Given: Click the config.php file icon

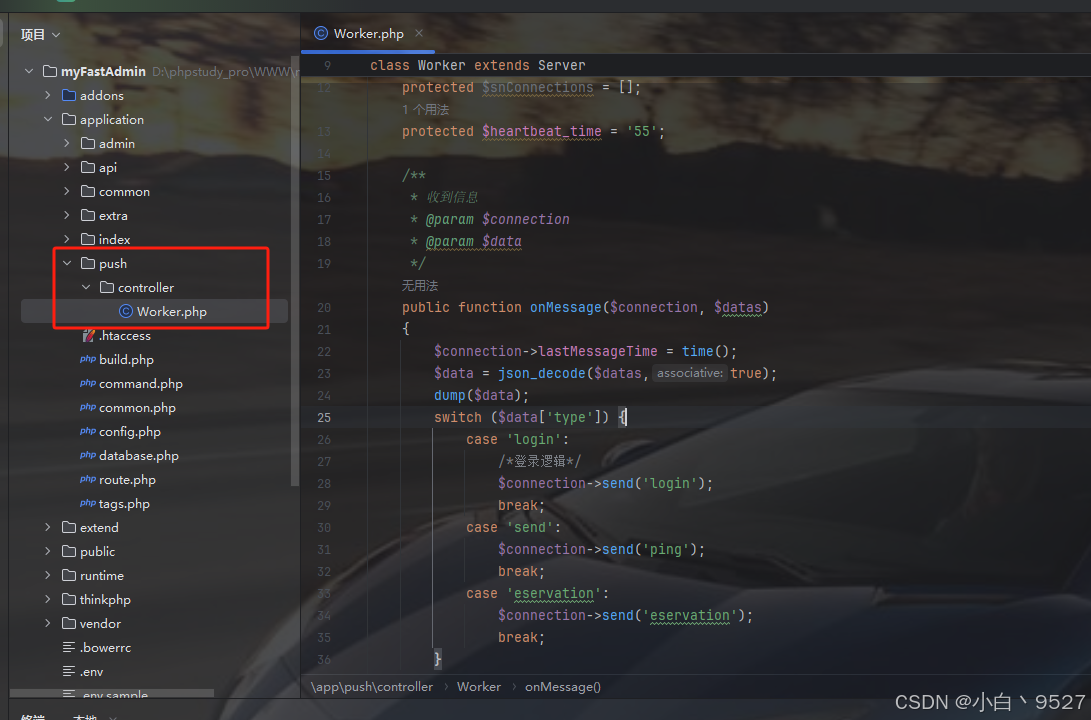Looking at the screenshot, I should pos(88,431).
